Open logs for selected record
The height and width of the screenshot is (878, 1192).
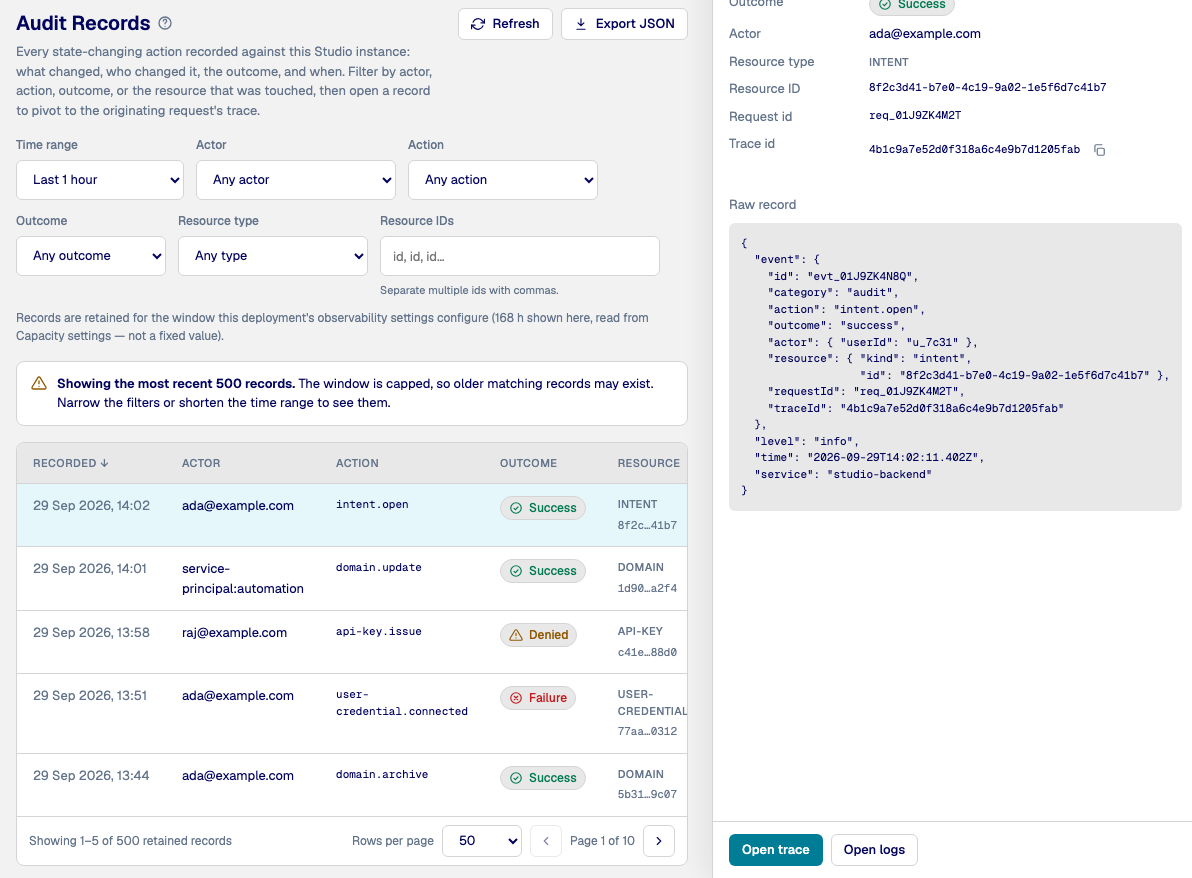tap(874, 850)
